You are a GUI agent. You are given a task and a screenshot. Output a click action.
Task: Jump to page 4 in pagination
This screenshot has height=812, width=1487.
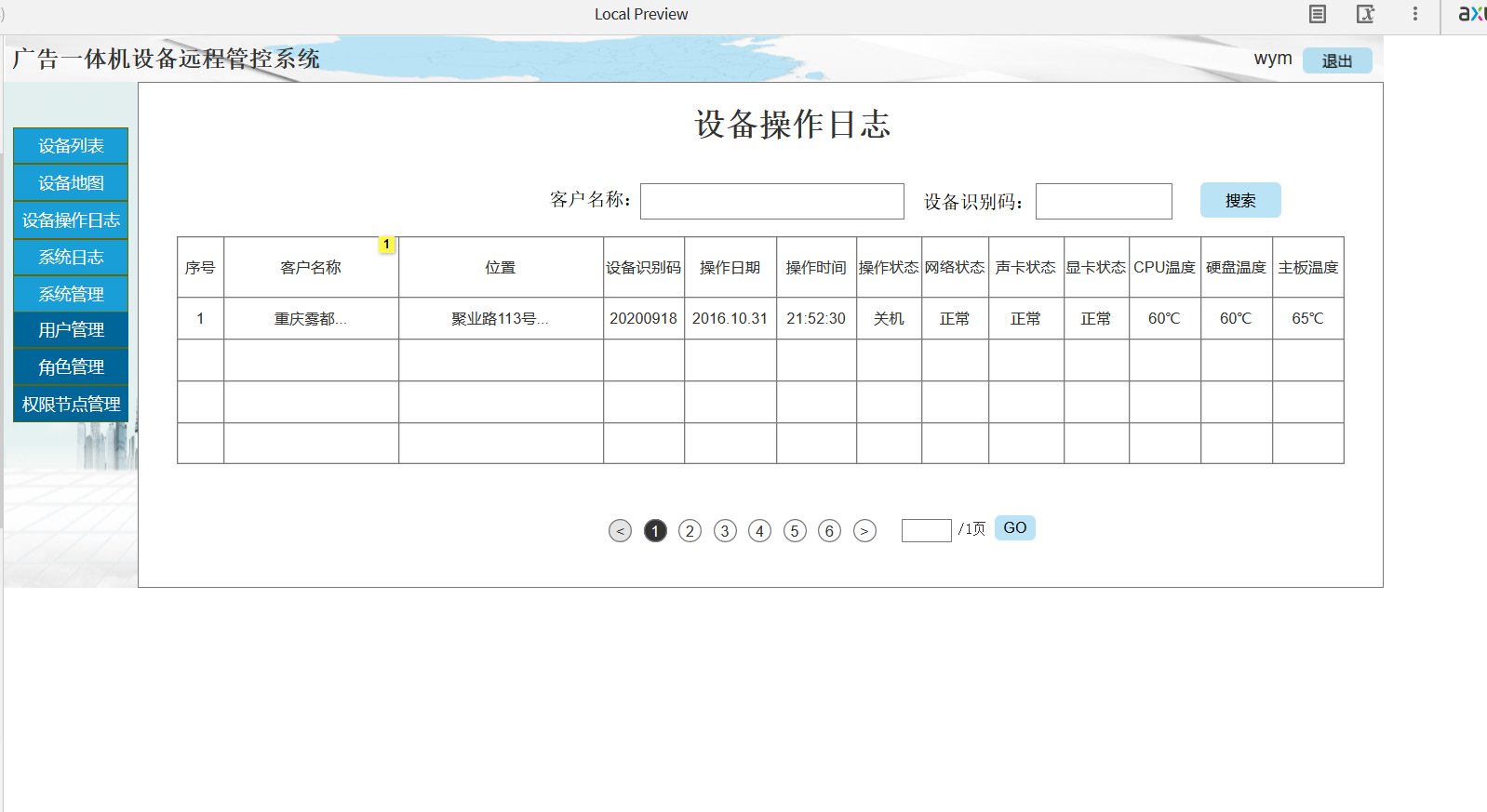[x=759, y=530]
